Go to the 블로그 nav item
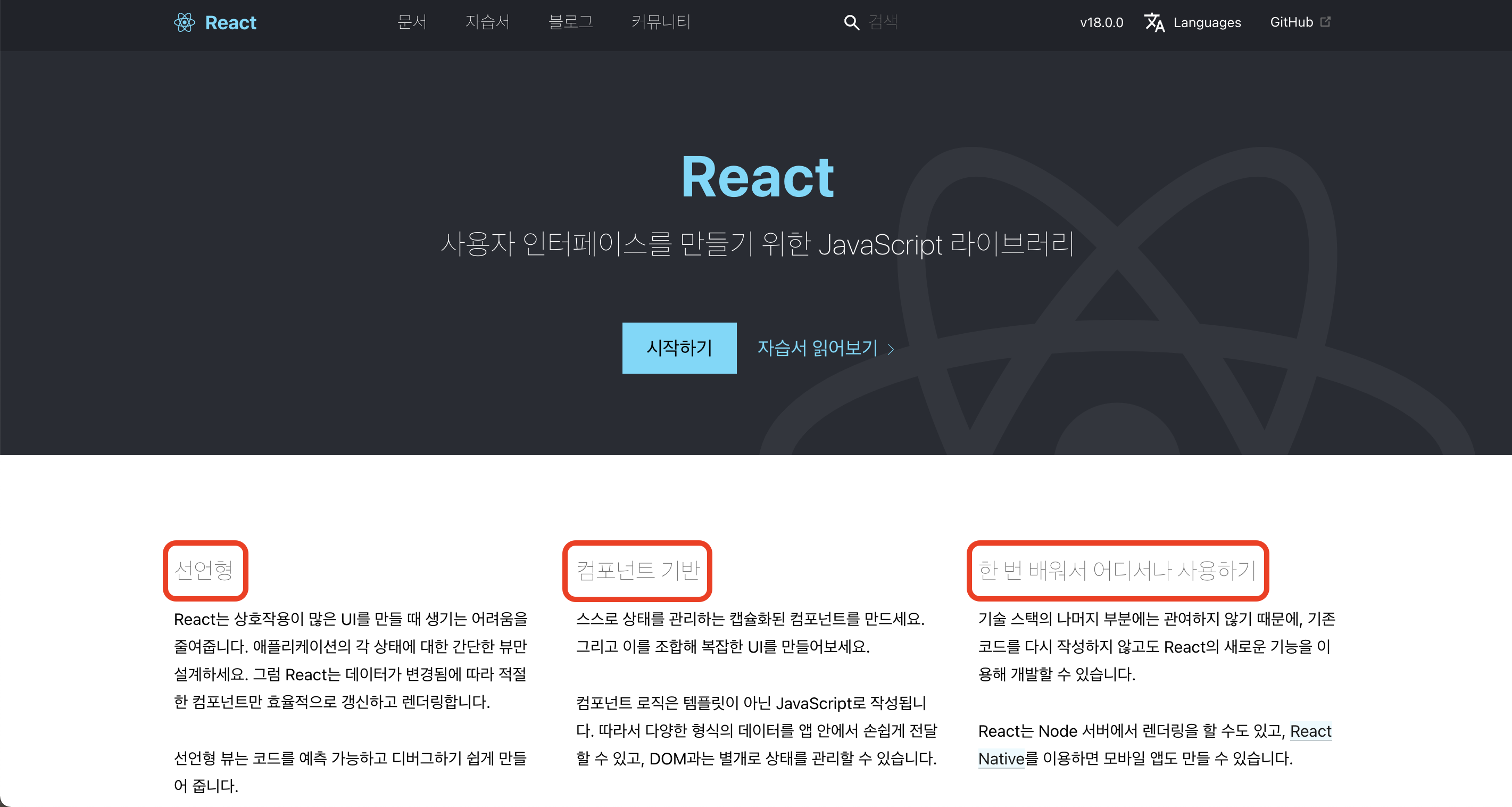1512x807 pixels. coord(570,22)
